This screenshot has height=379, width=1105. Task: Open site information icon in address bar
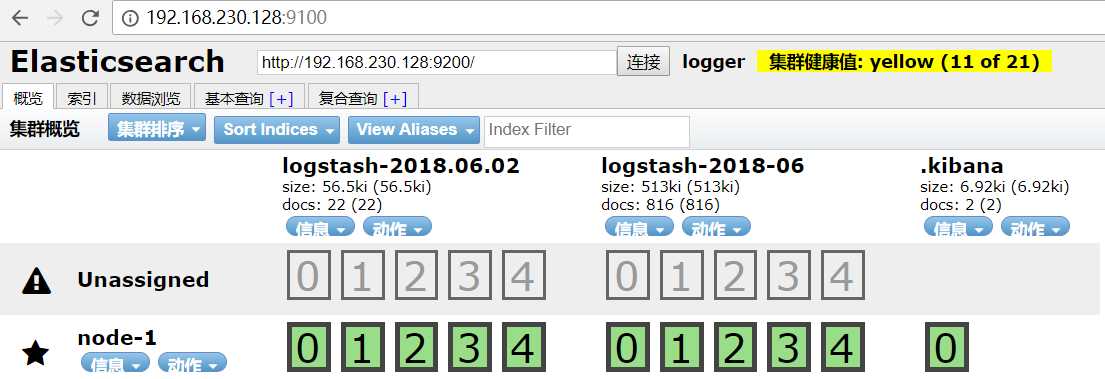pyautogui.click(x=130, y=18)
